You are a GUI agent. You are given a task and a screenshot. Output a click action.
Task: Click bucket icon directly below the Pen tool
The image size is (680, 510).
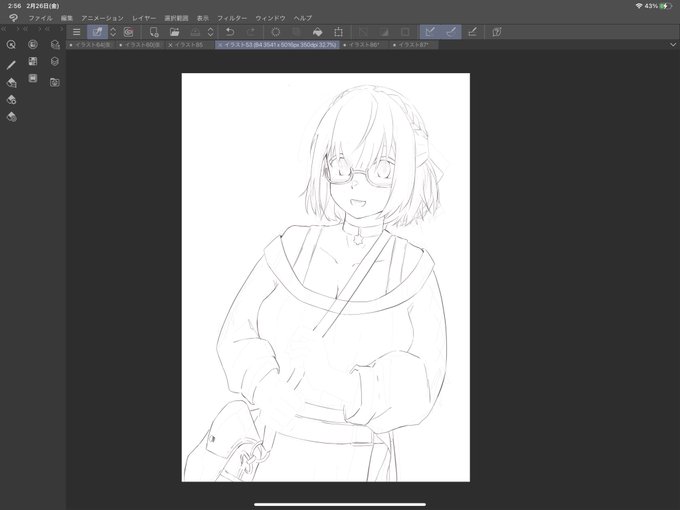point(11,82)
